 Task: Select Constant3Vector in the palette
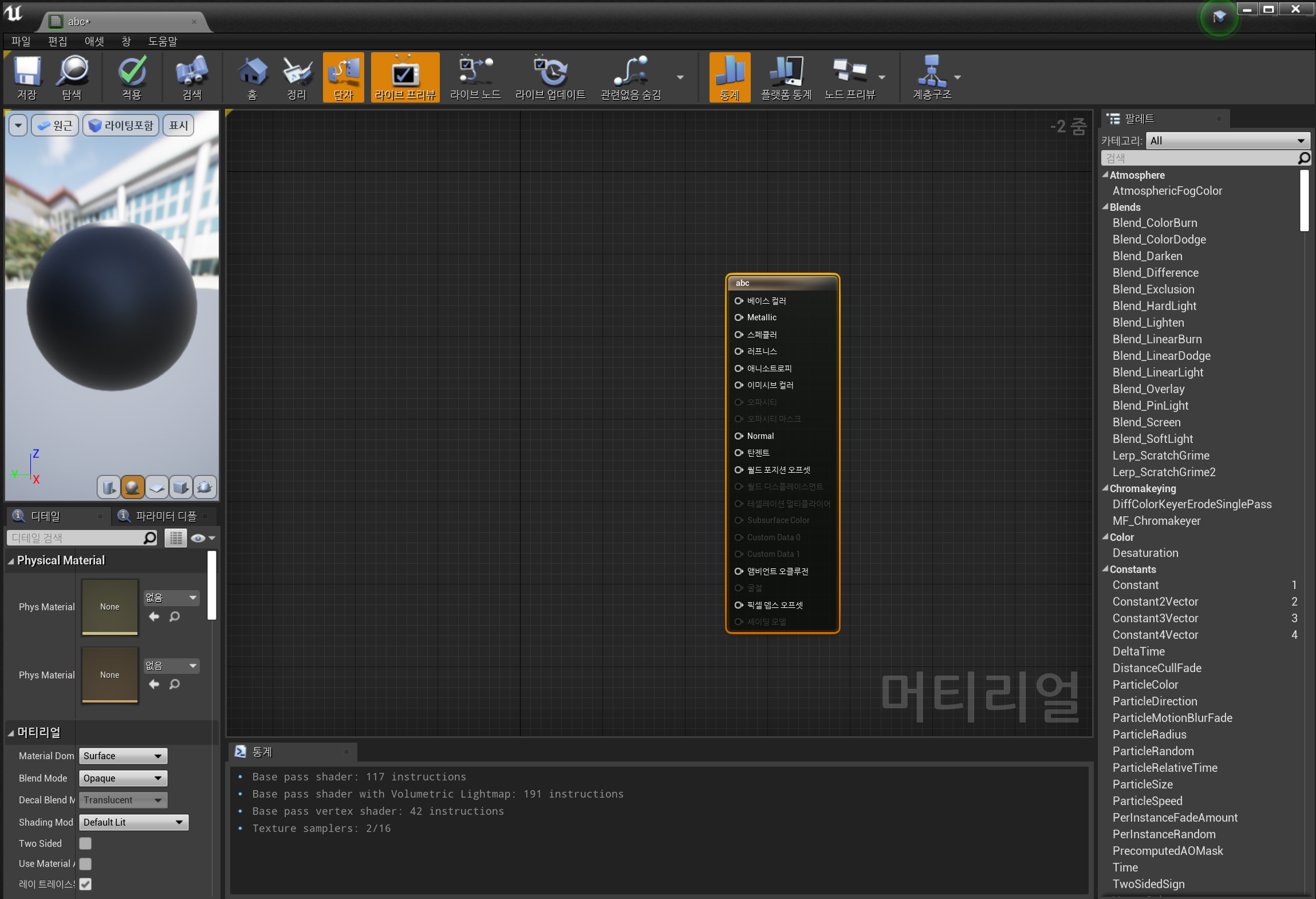point(1155,618)
